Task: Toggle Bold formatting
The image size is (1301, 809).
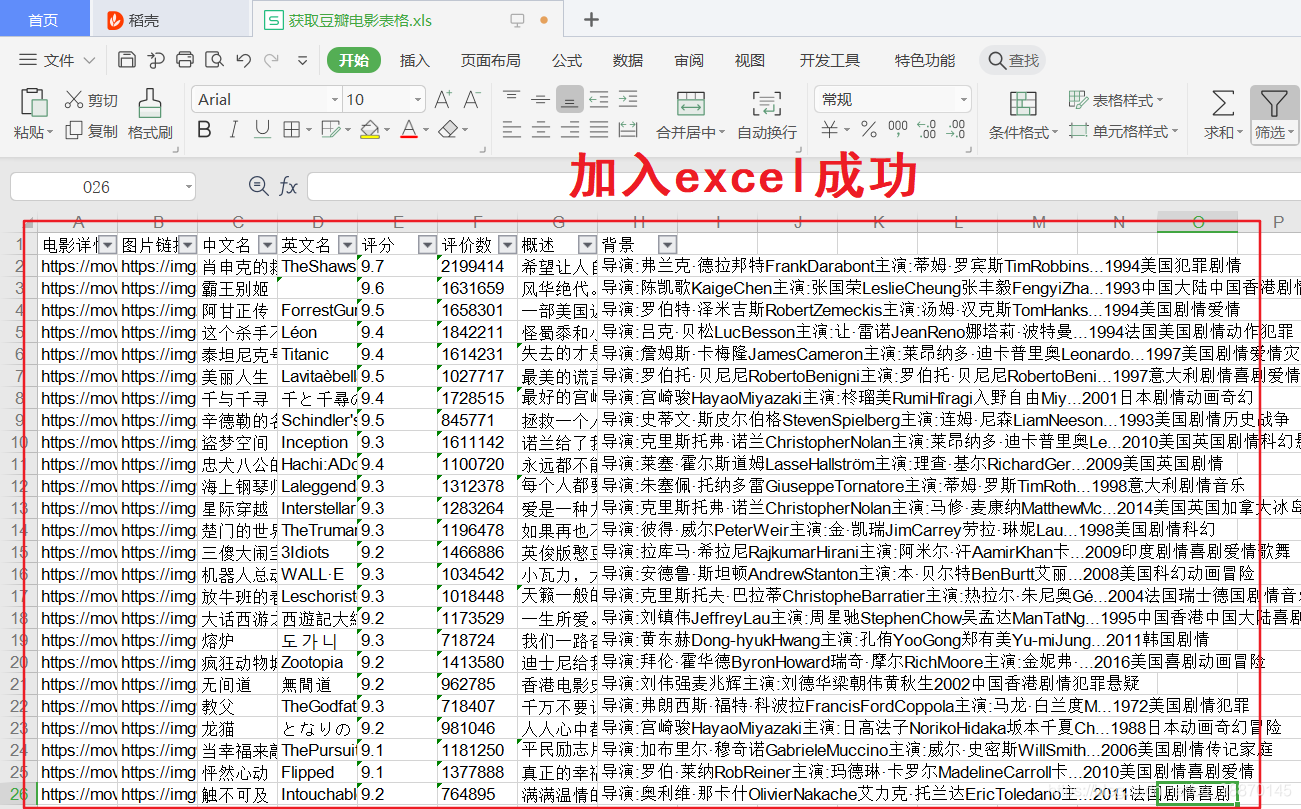Action: pos(204,130)
